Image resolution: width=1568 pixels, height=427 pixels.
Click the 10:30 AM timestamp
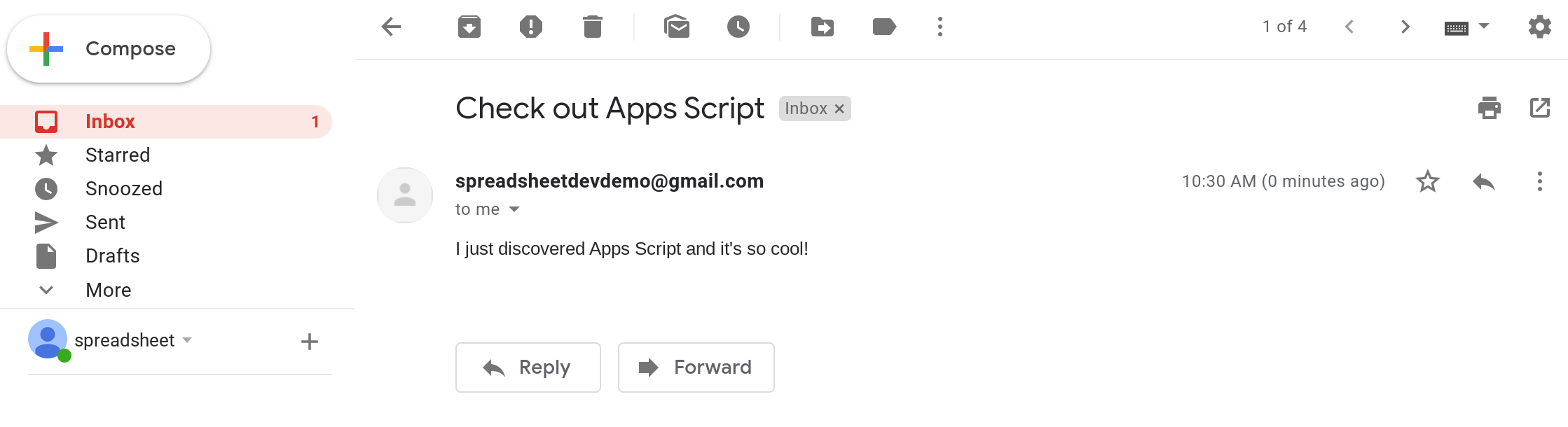coord(1284,182)
